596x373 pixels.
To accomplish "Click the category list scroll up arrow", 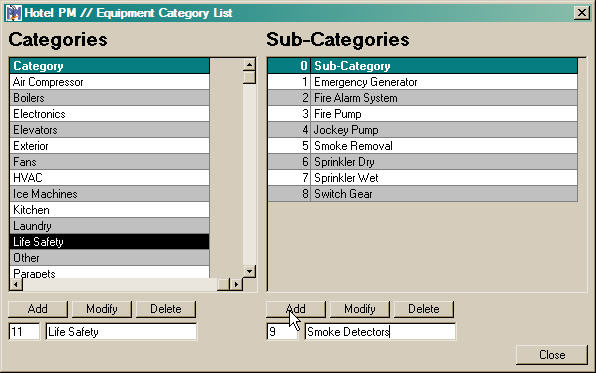I will [249, 65].
